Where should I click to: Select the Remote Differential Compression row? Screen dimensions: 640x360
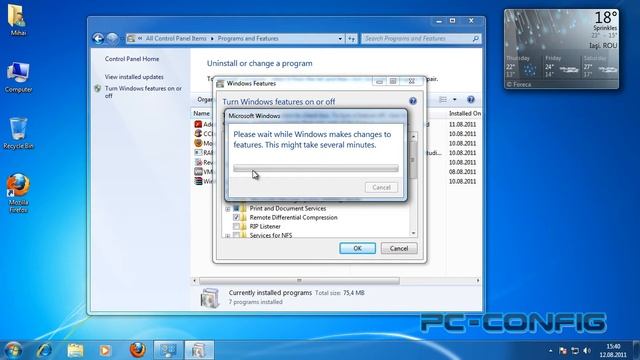[x=293, y=218]
